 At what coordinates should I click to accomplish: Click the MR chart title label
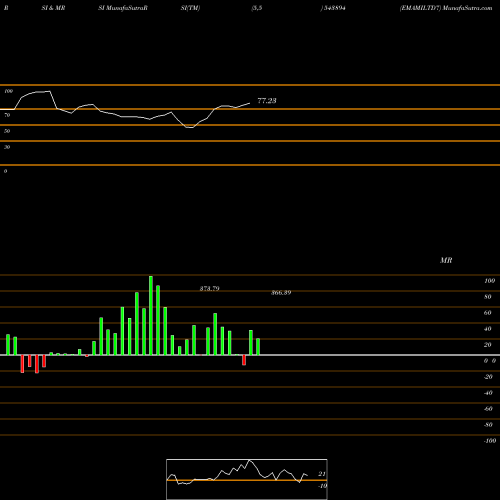pyautogui.click(x=446, y=260)
